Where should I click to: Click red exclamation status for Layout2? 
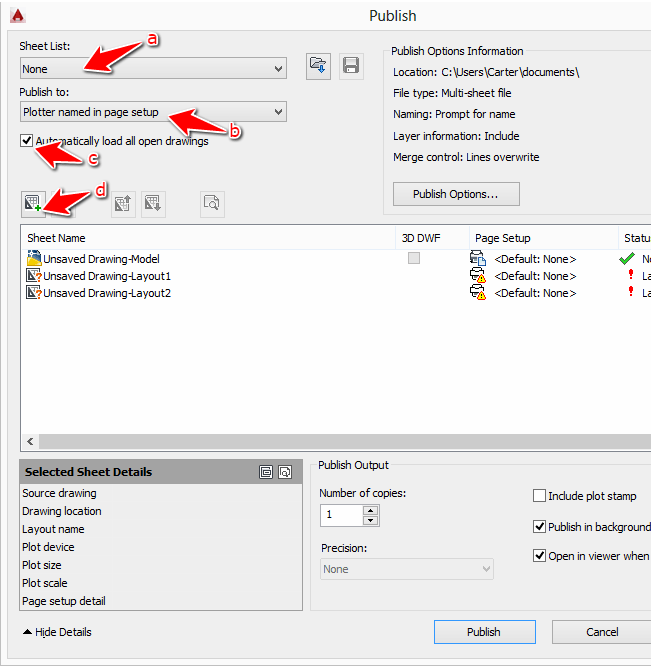point(631,292)
